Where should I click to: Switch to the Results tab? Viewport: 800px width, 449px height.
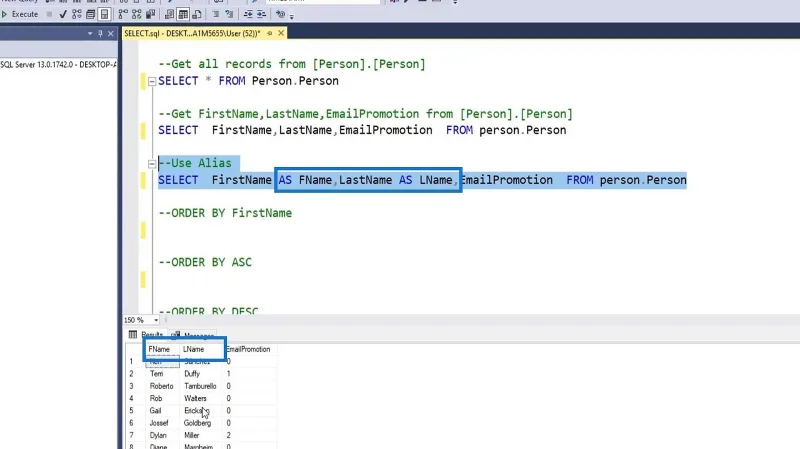[x=146, y=335]
